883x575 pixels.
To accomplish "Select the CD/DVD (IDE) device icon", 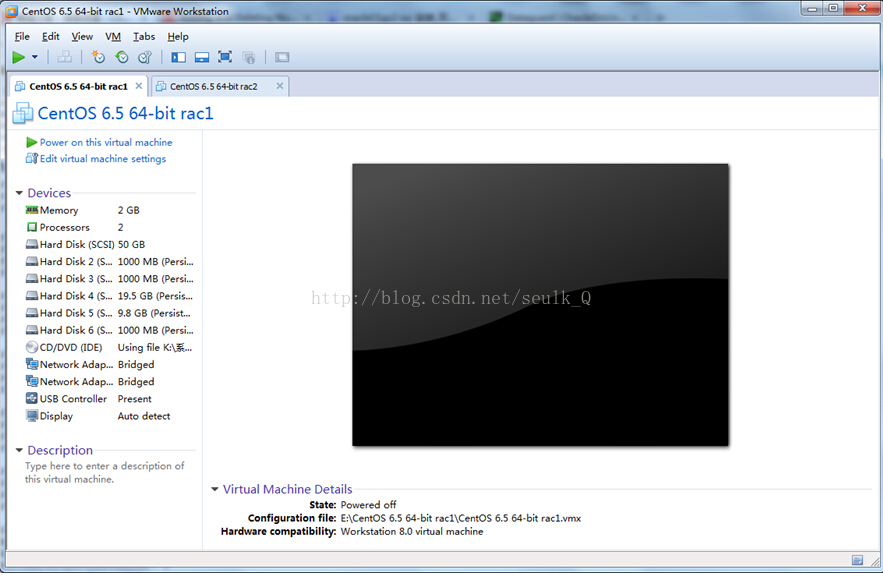I will (32, 347).
